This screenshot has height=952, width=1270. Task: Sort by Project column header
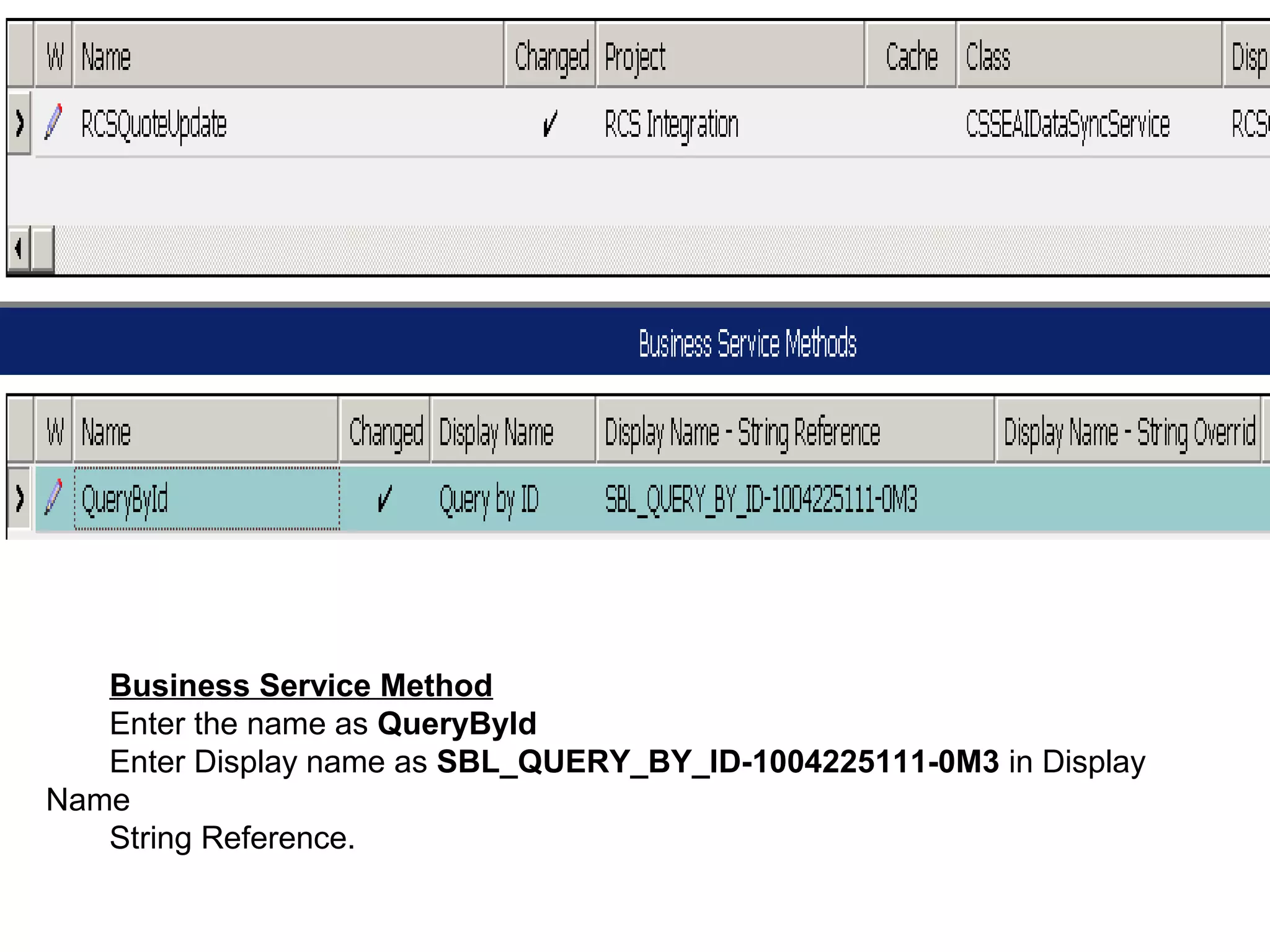pos(730,56)
